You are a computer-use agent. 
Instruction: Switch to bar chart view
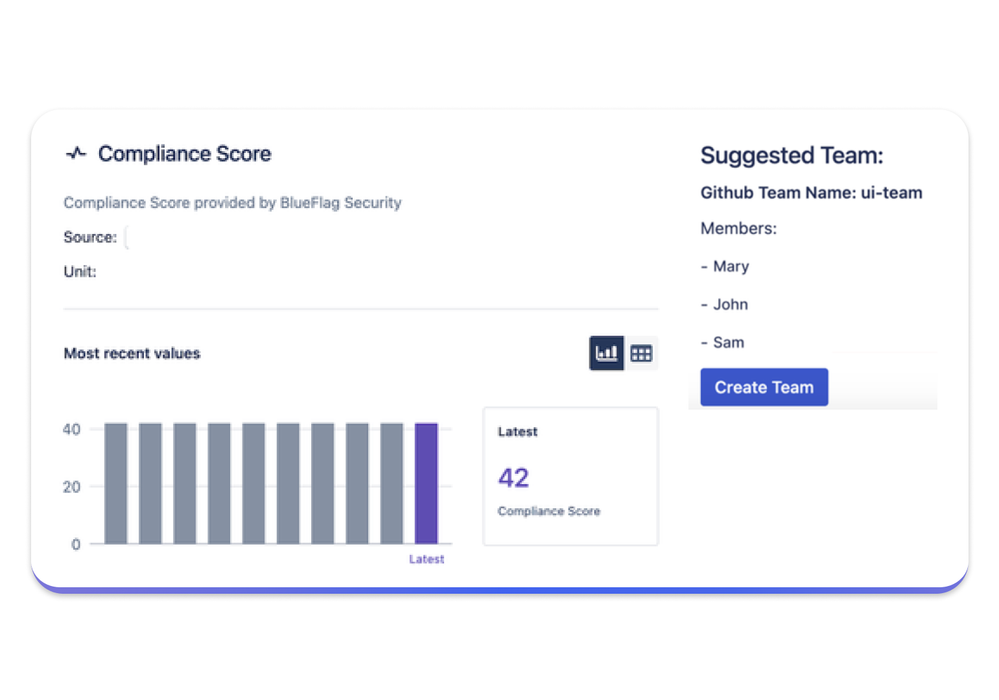606,353
